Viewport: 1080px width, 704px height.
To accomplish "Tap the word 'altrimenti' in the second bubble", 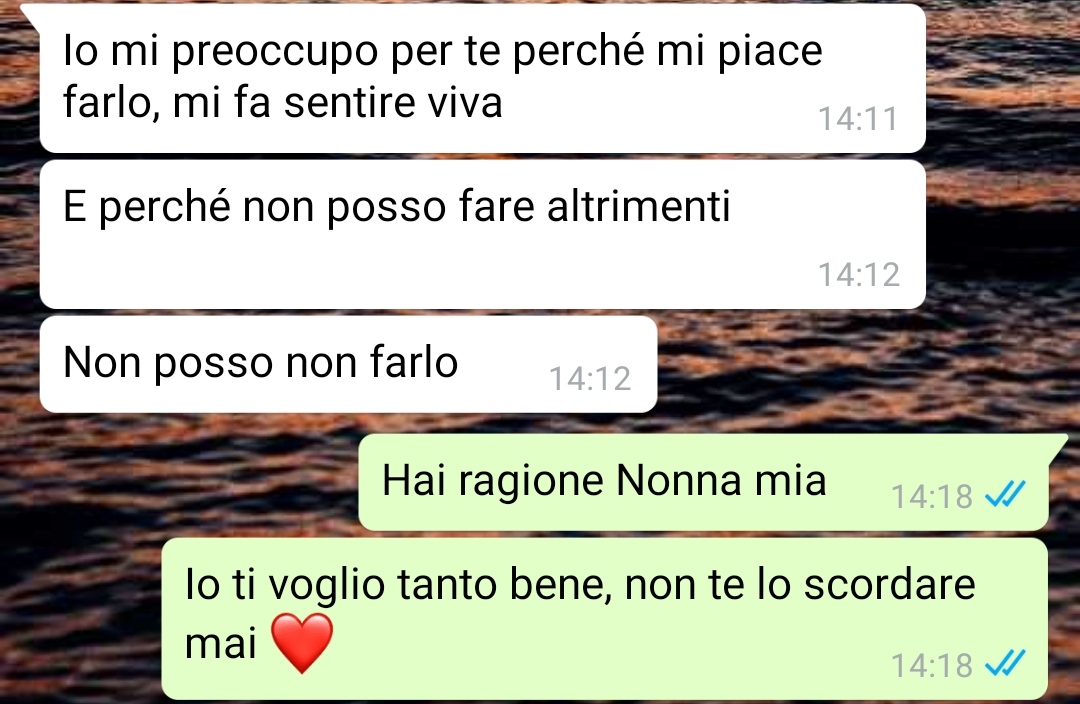I will pos(638,206).
